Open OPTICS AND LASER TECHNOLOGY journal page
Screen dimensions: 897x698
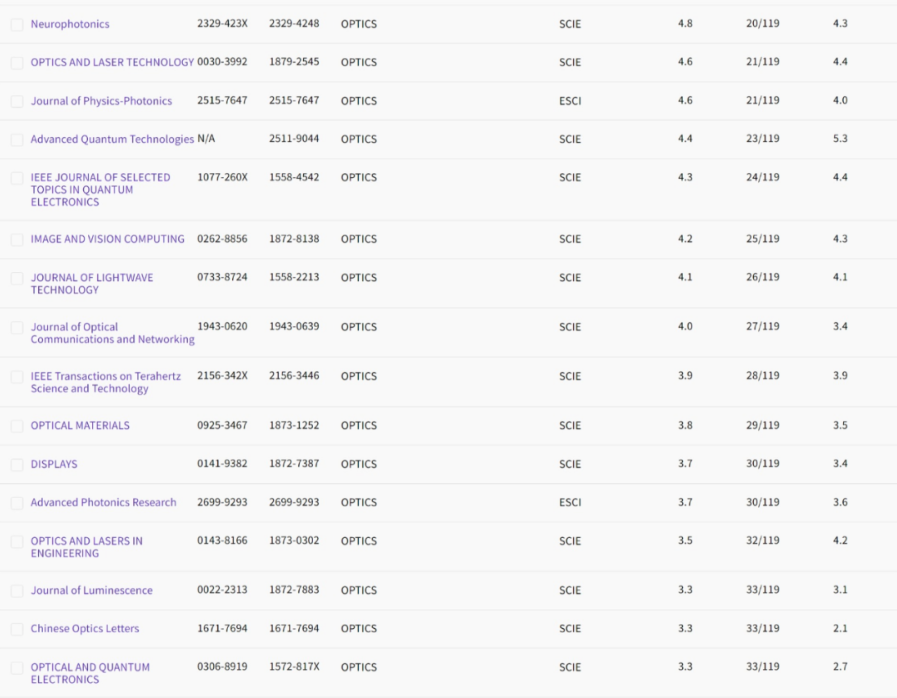click(x=112, y=62)
